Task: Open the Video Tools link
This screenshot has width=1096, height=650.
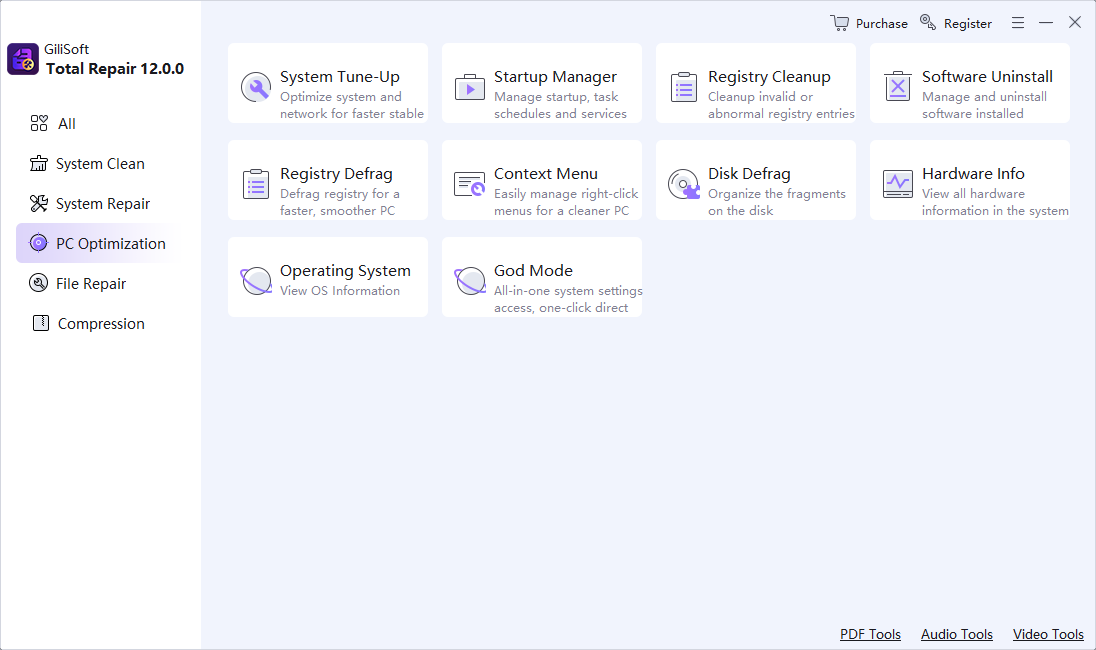Action: click(x=1048, y=634)
